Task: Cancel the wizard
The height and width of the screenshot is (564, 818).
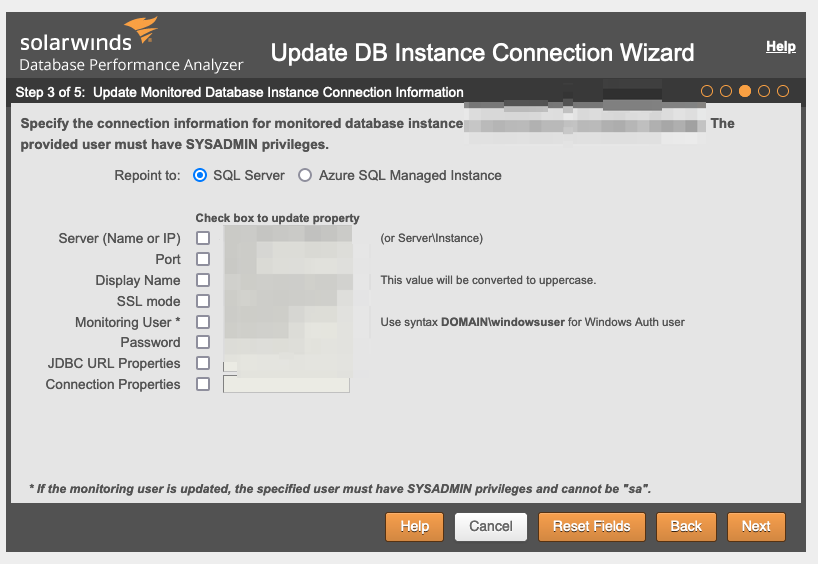Action: pos(491,526)
